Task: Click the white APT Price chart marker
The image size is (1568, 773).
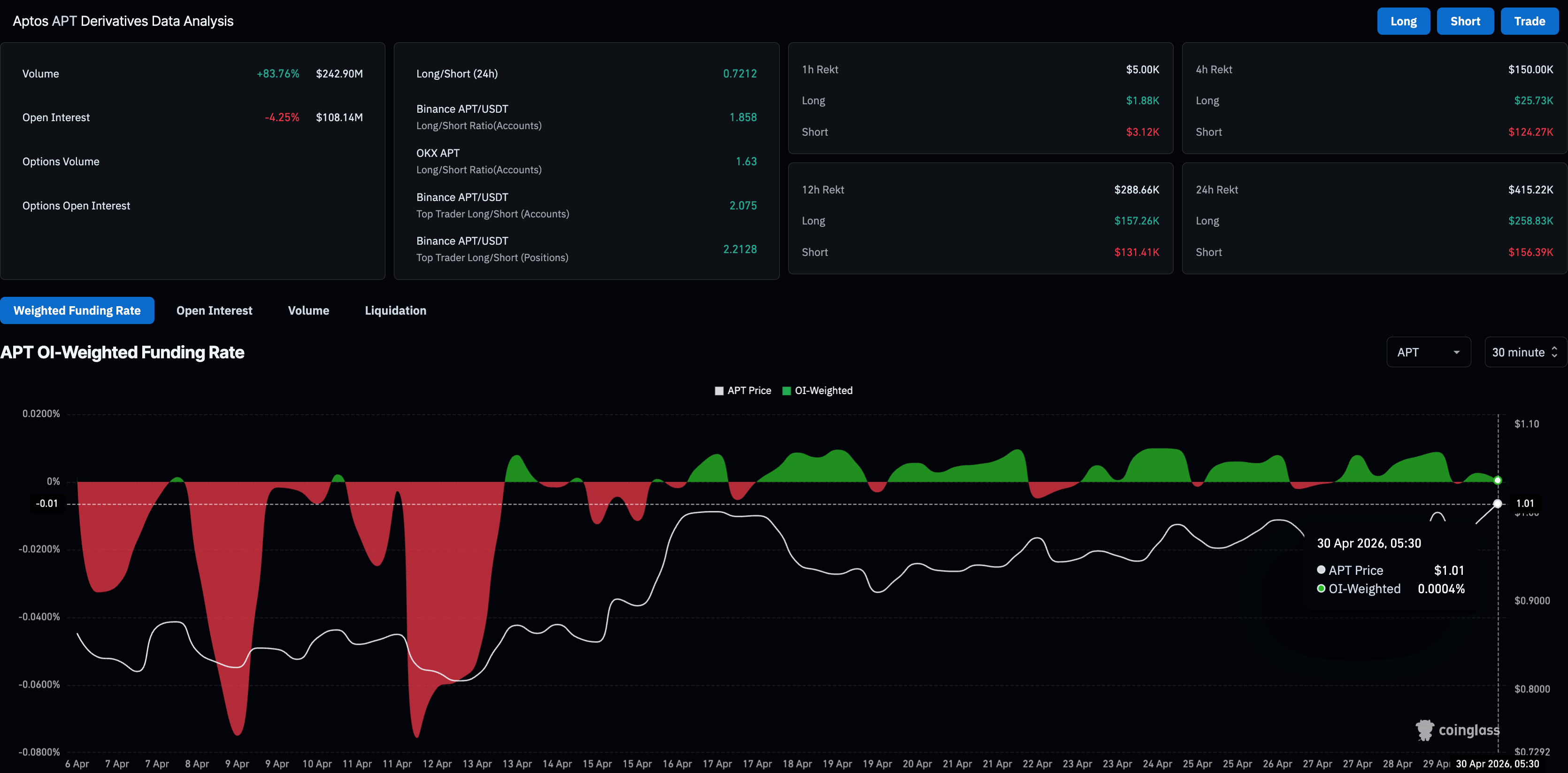Action: 1498,504
